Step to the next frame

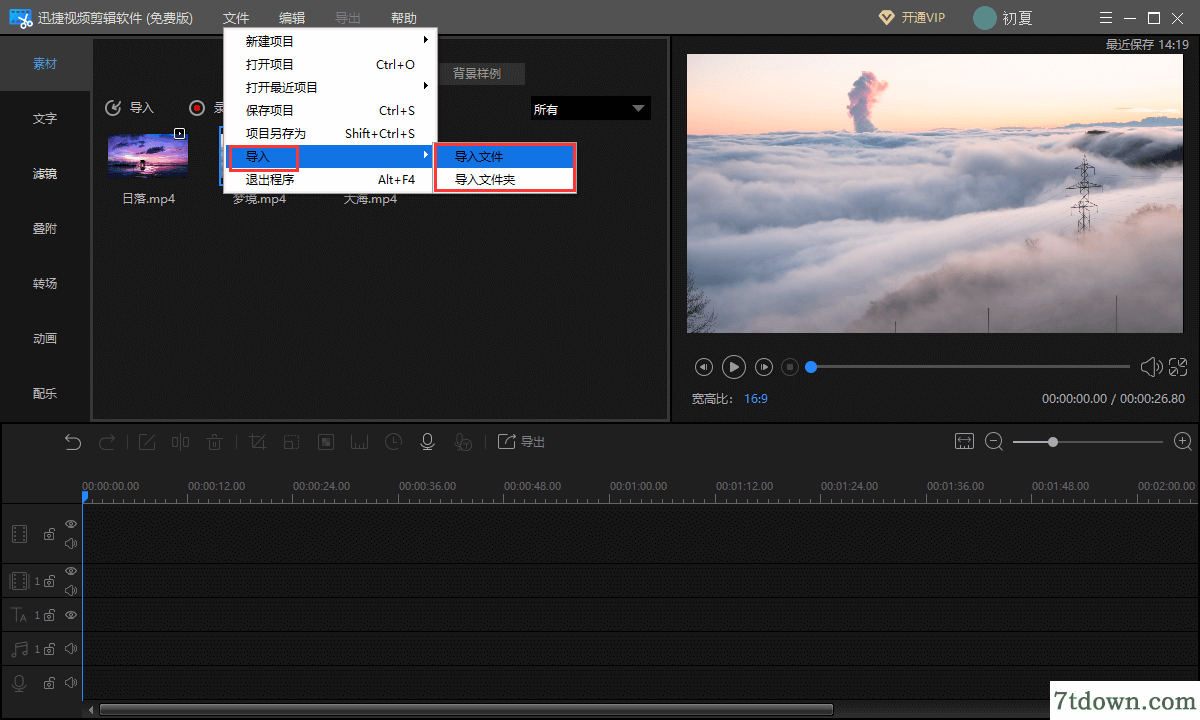point(764,367)
